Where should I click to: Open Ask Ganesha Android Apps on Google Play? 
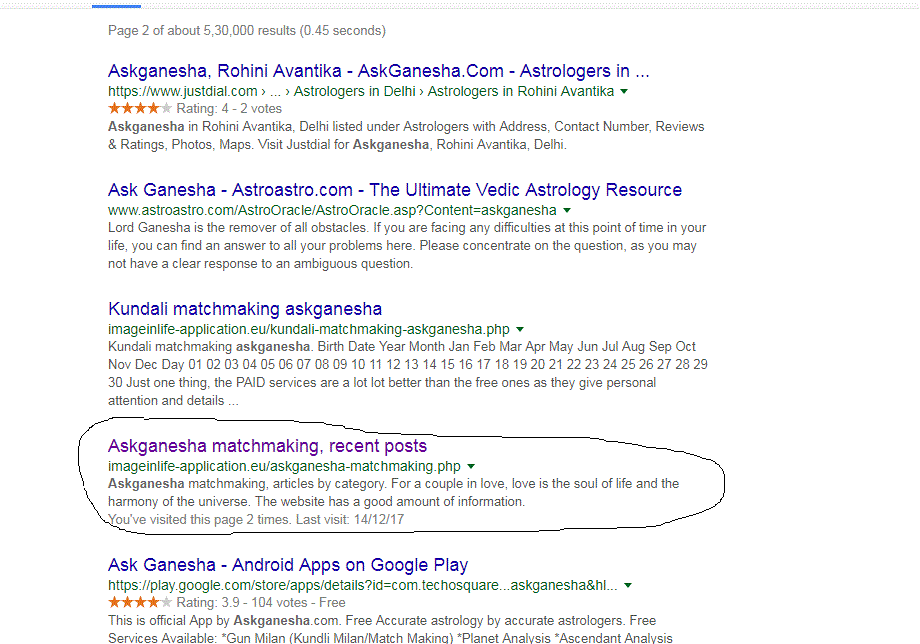[x=288, y=565]
